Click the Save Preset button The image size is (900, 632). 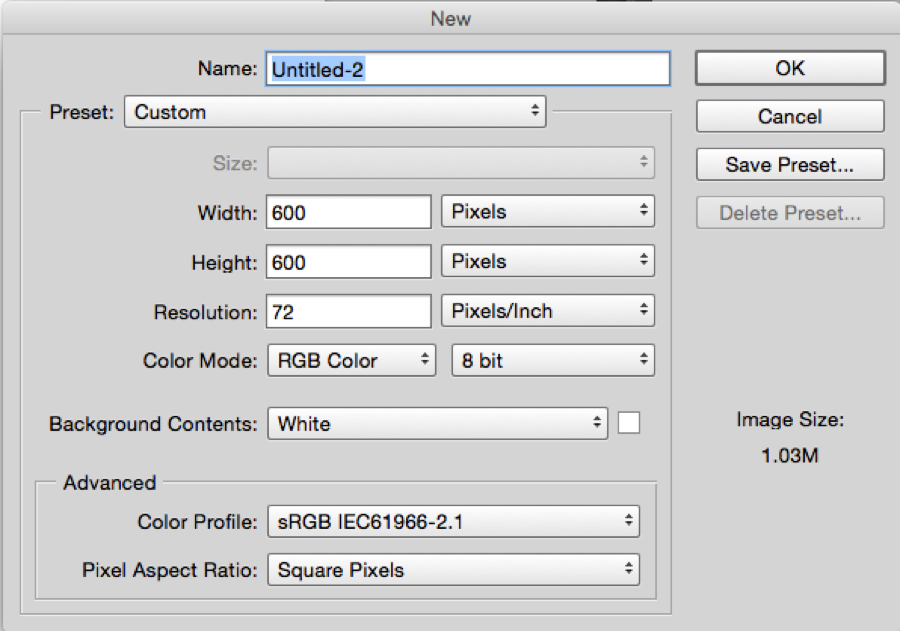[x=790, y=165]
